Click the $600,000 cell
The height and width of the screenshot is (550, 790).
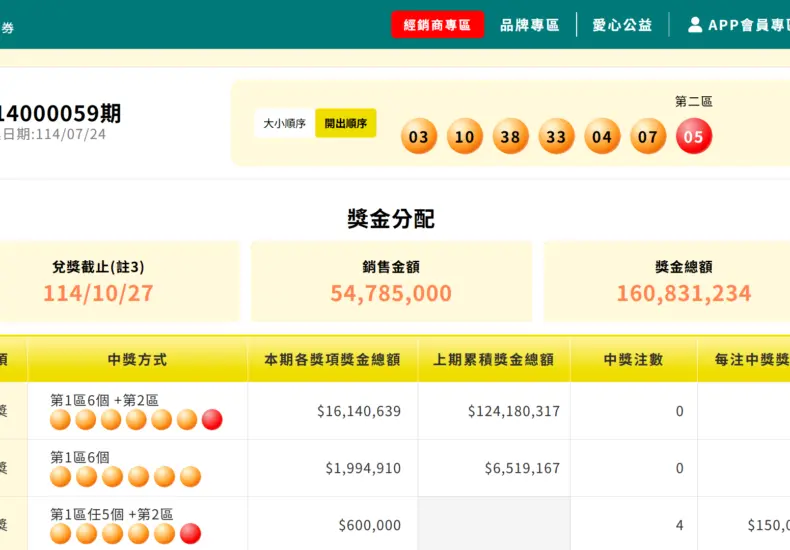pyautogui.click(x=369, y=525)
